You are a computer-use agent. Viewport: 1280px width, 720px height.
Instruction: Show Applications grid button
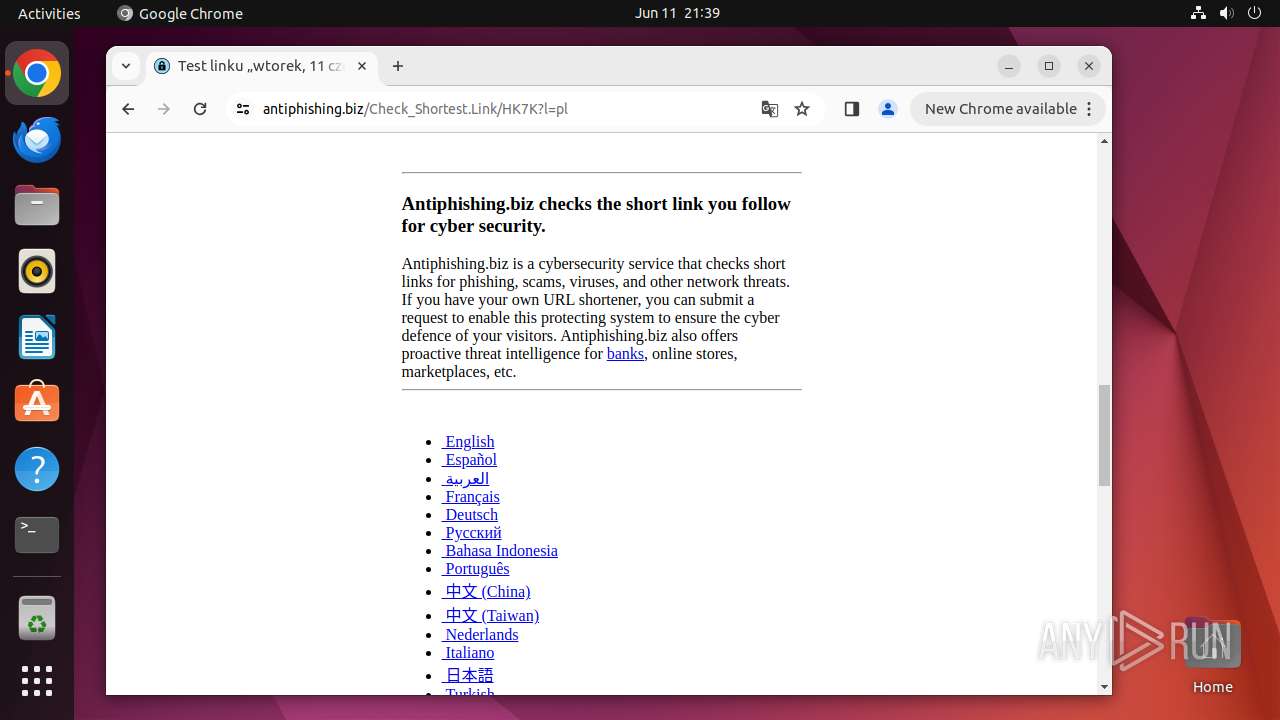(37, 681)
